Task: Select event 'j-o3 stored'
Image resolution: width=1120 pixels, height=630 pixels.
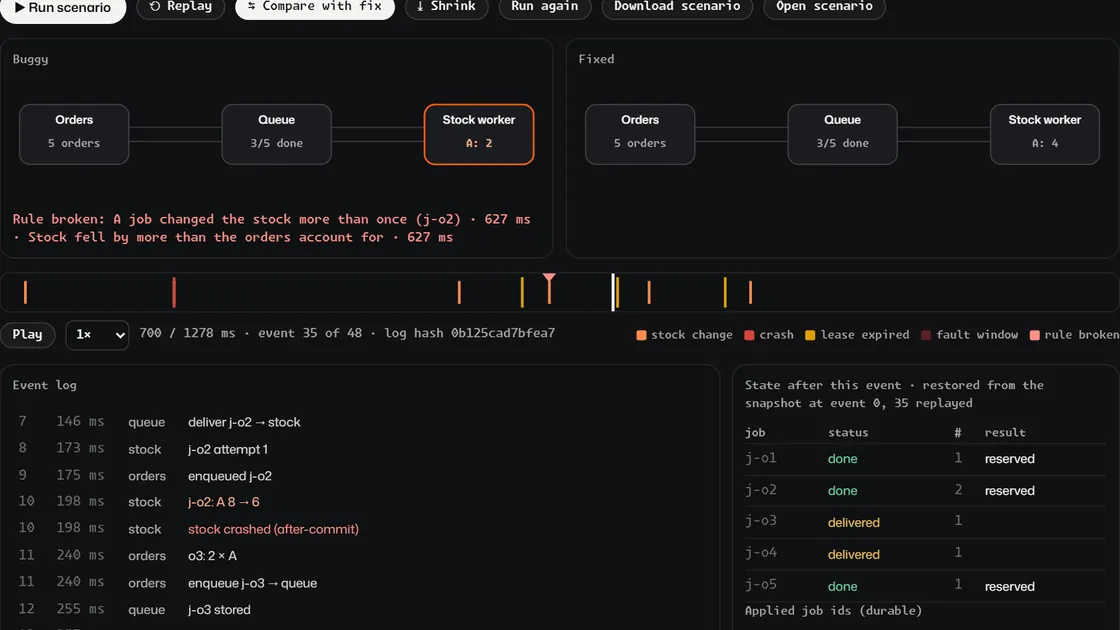Action: click(360, 609)
